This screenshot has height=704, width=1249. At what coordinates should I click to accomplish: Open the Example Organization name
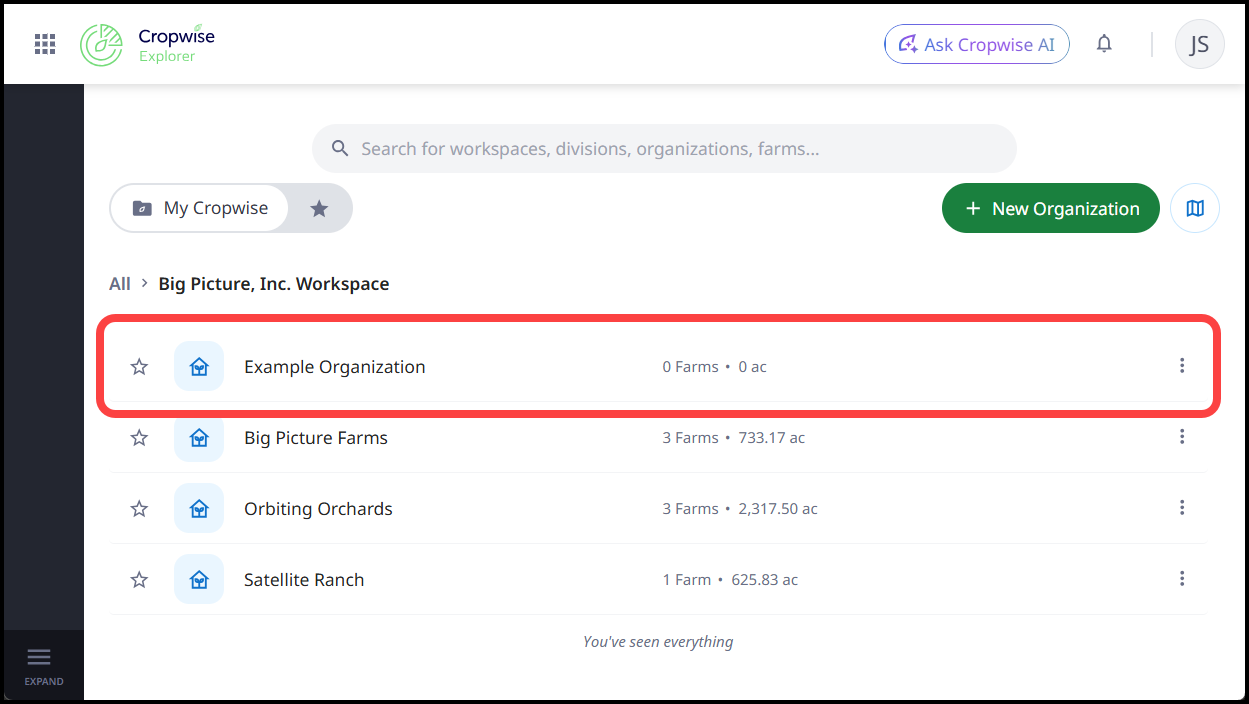point(335,367)
